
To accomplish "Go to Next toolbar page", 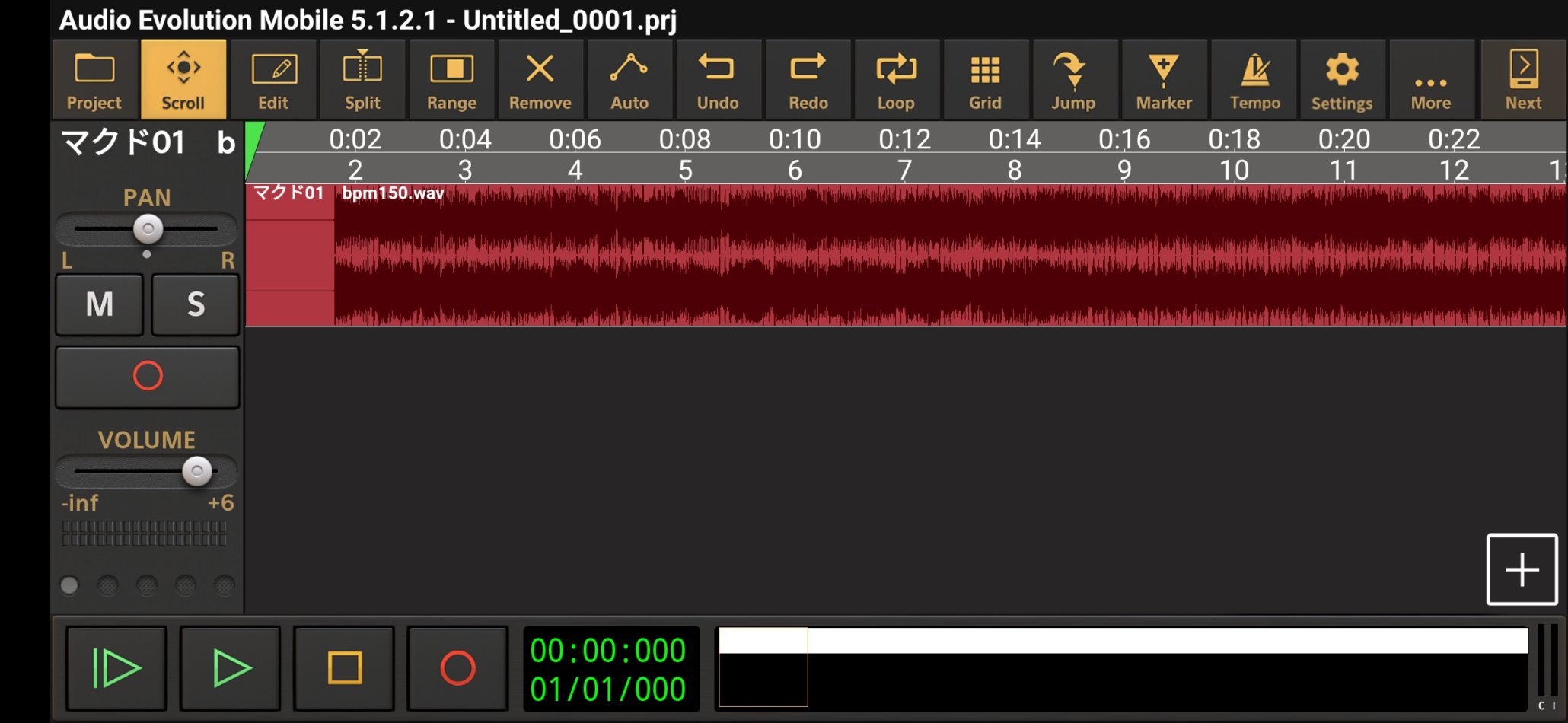I will 1523,80.
